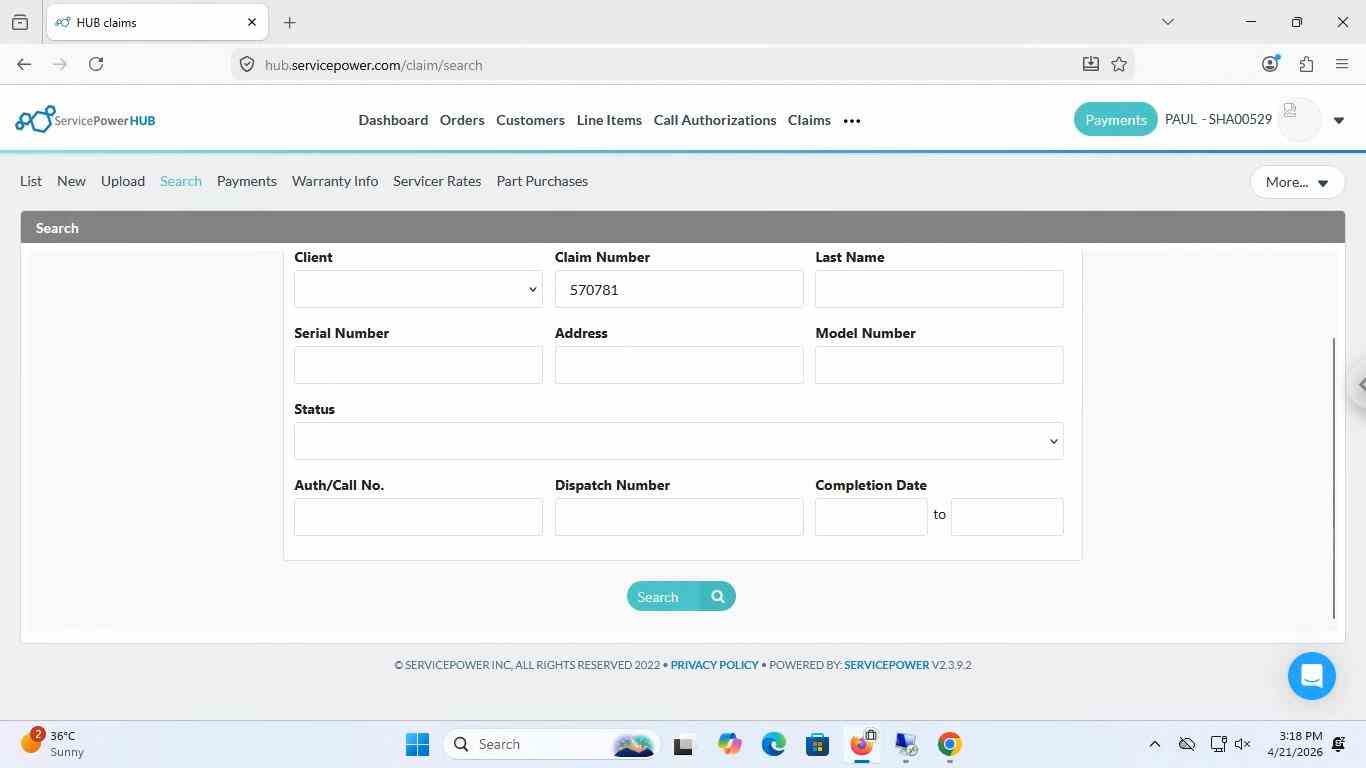This screenshot has height=768, width=1366.
Task: Open the chat support bubble icon
Action: pyautogui.click(x=1312, y=676)
